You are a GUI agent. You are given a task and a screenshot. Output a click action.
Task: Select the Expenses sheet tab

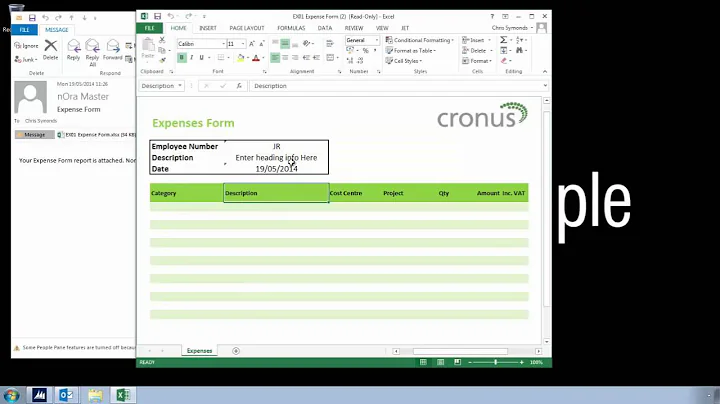pyautogui.click(x=199, y=351)
